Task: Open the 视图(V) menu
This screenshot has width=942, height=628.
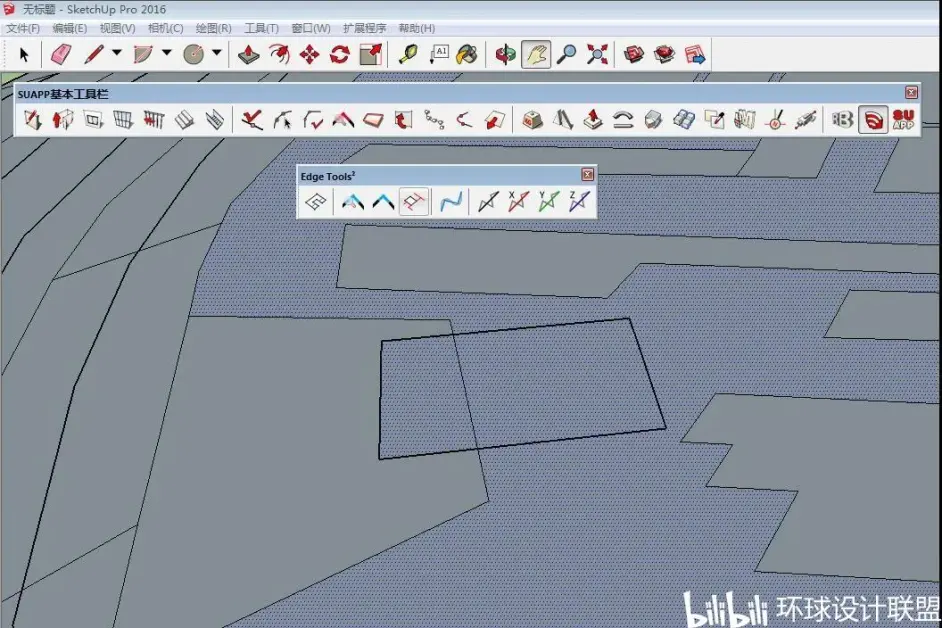Action: [x=117, y=28]
